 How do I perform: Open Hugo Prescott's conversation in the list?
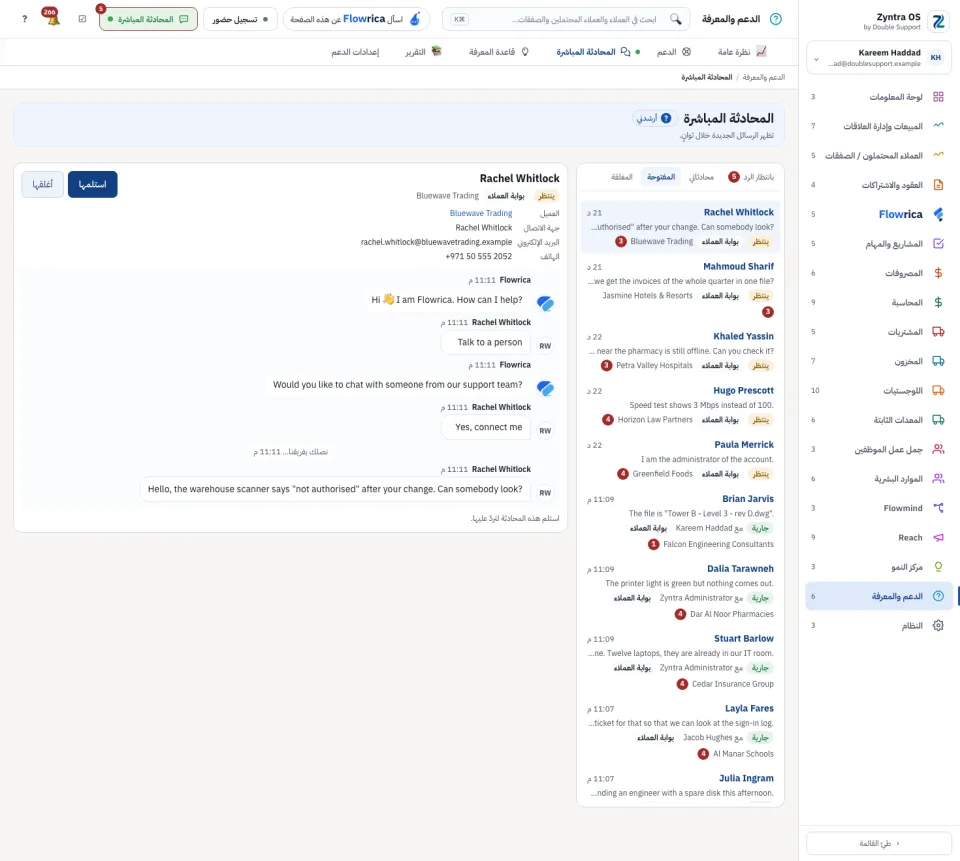680,405
